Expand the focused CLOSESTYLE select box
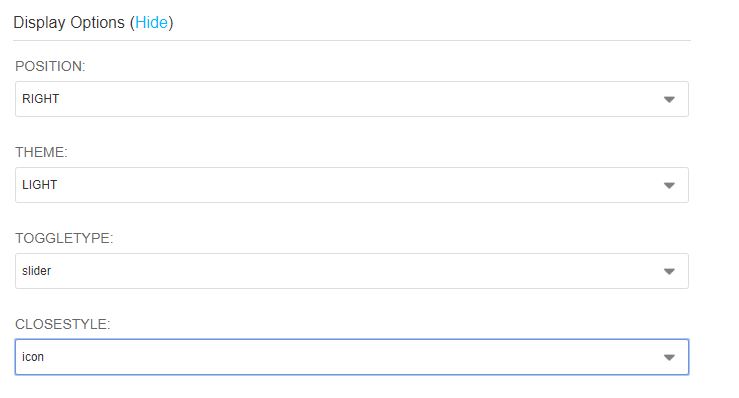739x398 pixels. (352, 357)
